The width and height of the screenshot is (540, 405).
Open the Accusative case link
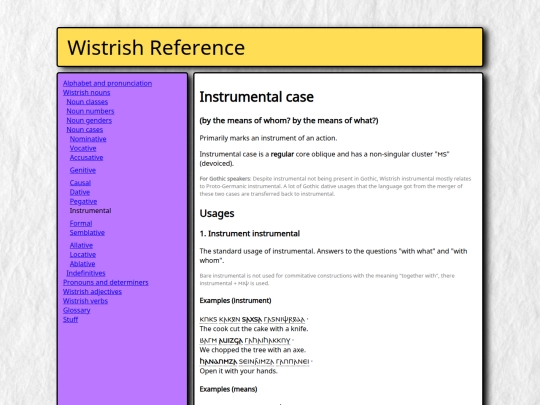click(86, 158)
